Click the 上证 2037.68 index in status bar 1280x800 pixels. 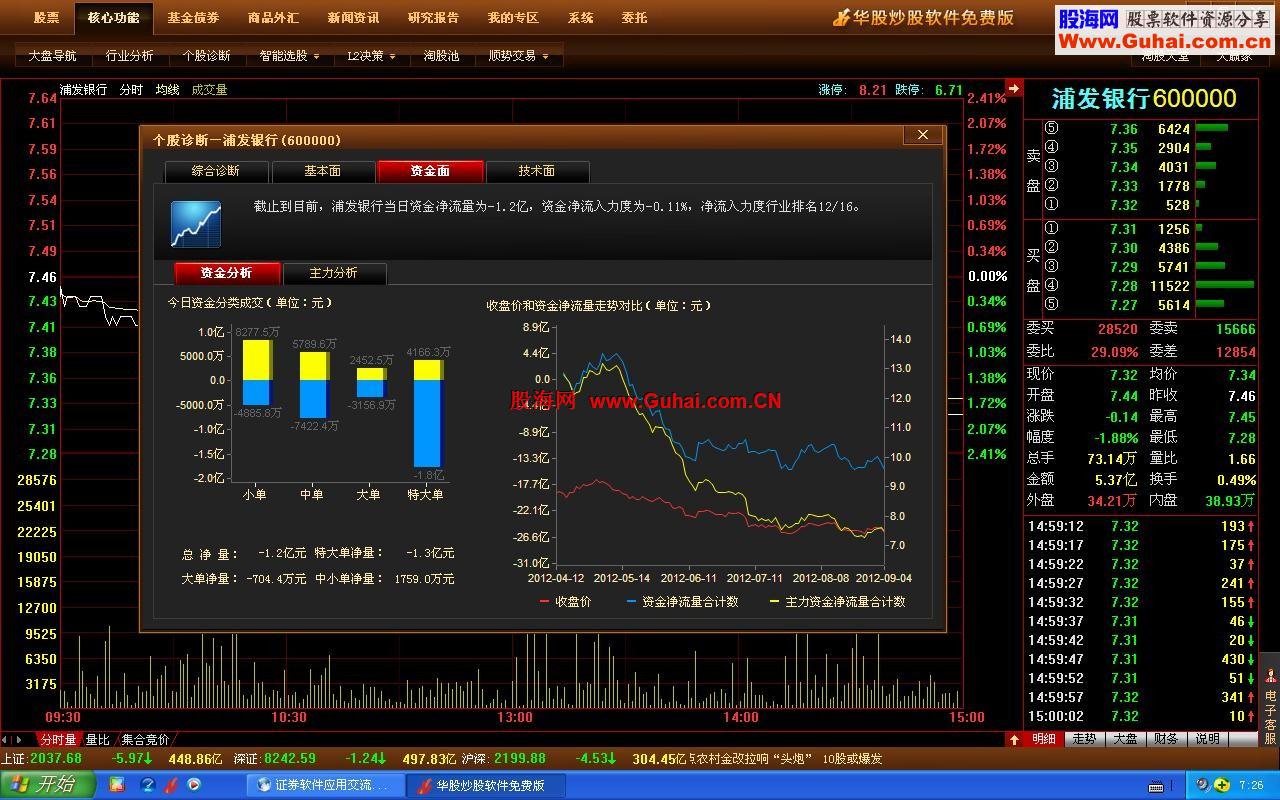[x=42, y=759]
